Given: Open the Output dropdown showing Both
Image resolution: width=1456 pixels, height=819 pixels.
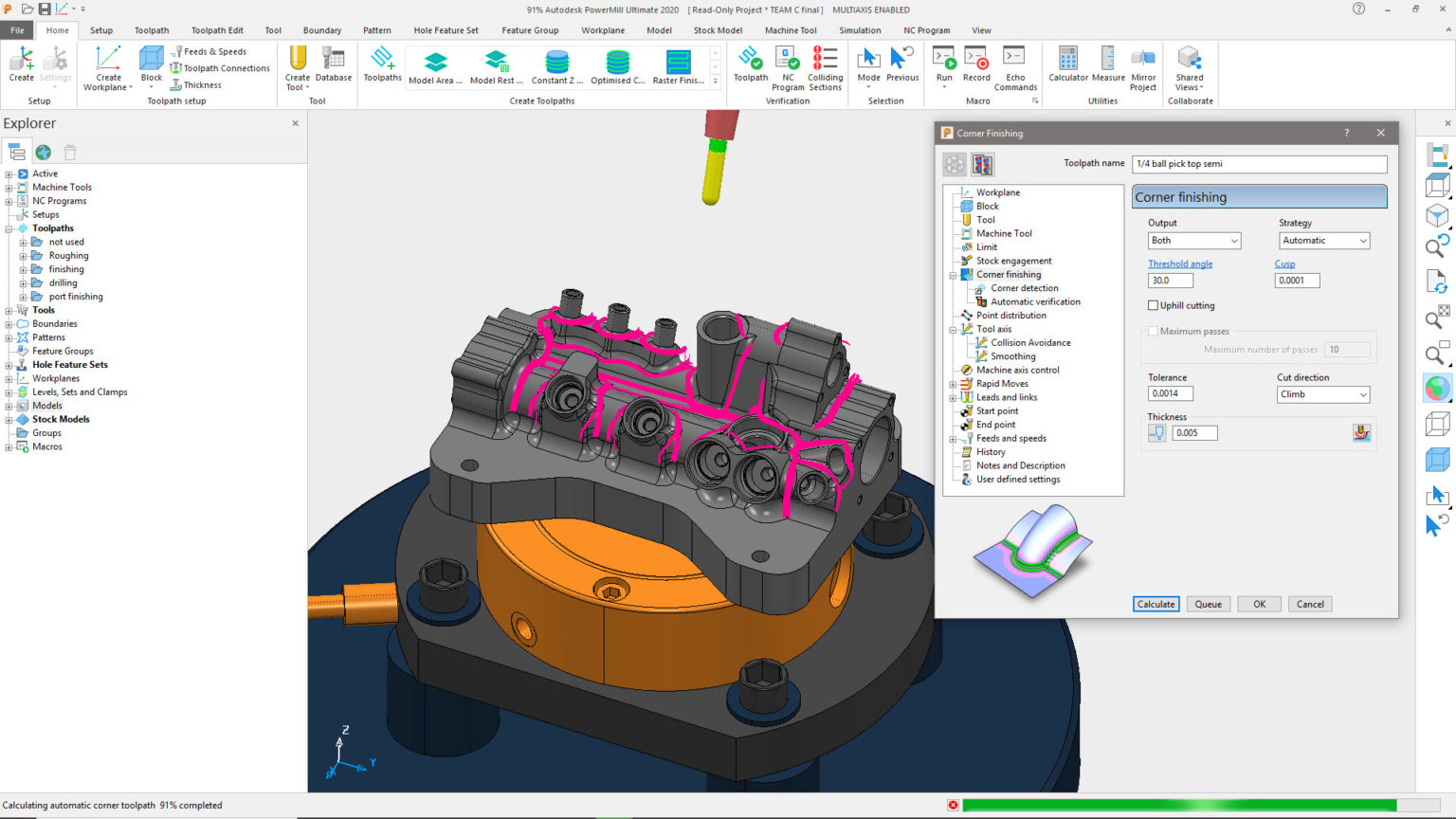Looking at the screenshot, I should (1193, 240).
